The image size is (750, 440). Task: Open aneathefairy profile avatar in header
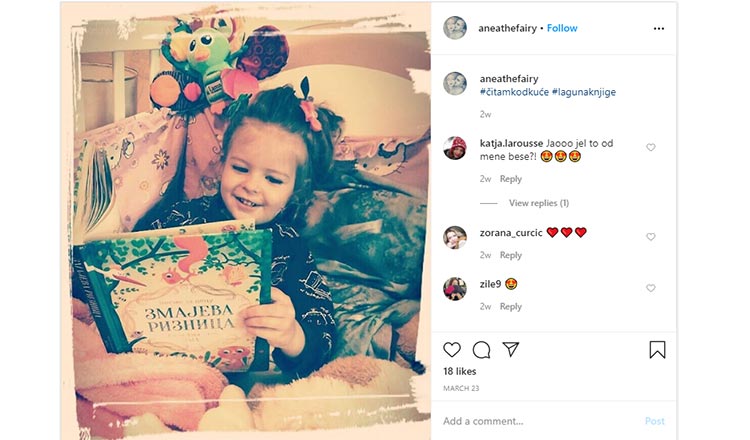point(455,28)
